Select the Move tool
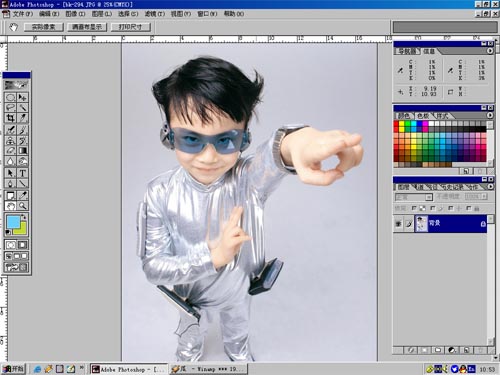 [x=22, y=97]
